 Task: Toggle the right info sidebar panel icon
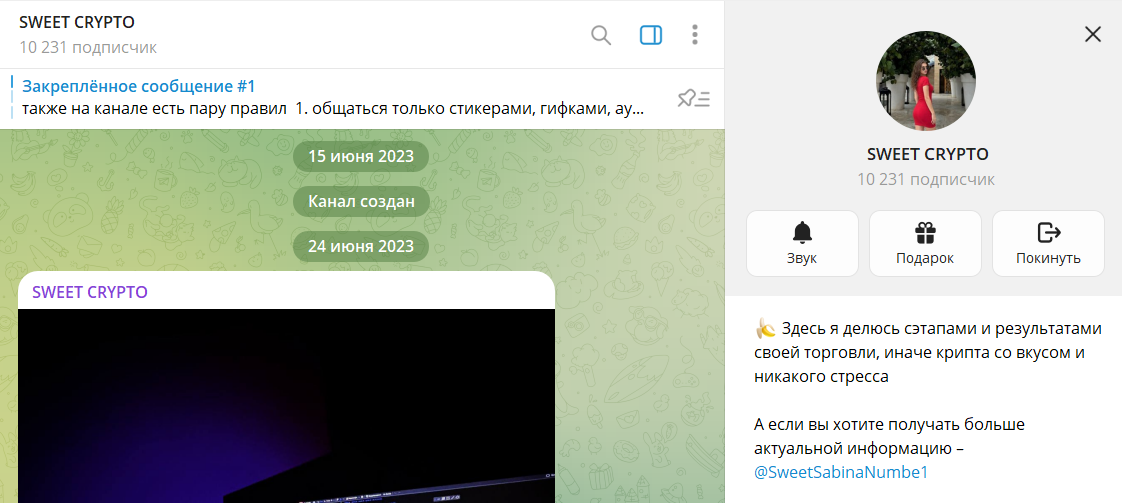[650, 34]
